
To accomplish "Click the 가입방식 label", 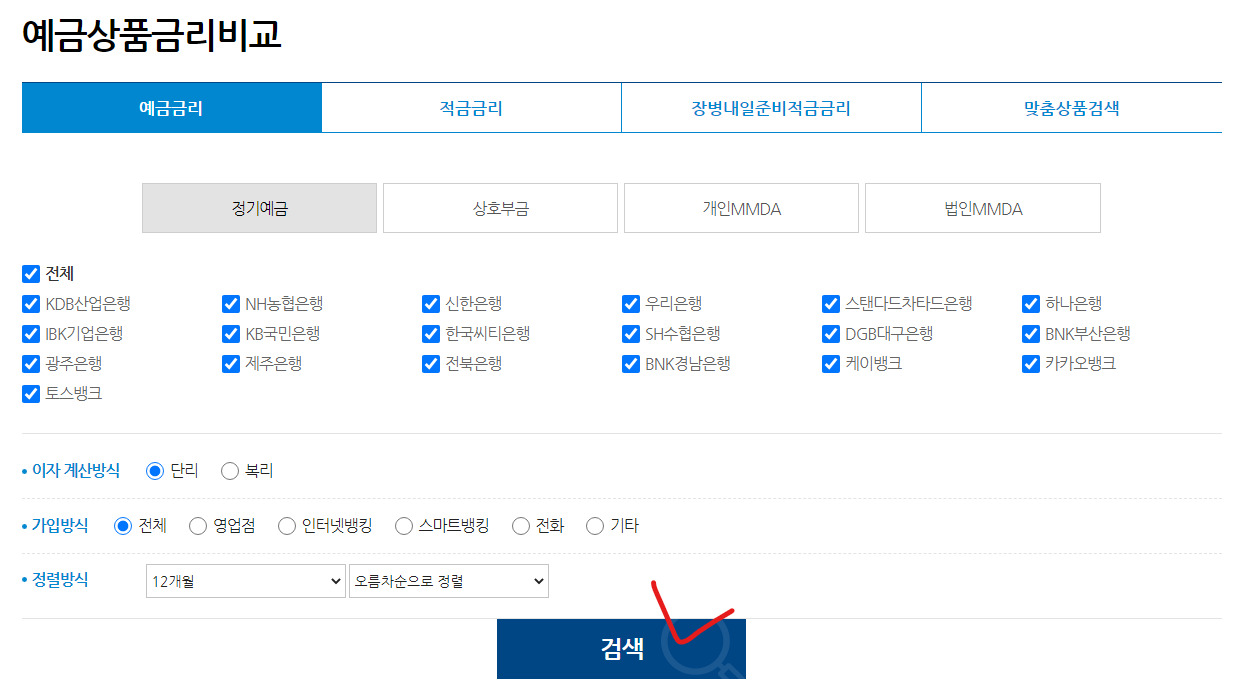I will [x=60, y=525].
